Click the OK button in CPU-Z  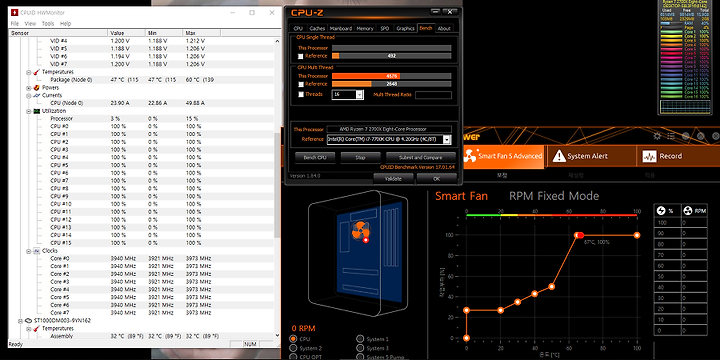[x=436, y=179]
